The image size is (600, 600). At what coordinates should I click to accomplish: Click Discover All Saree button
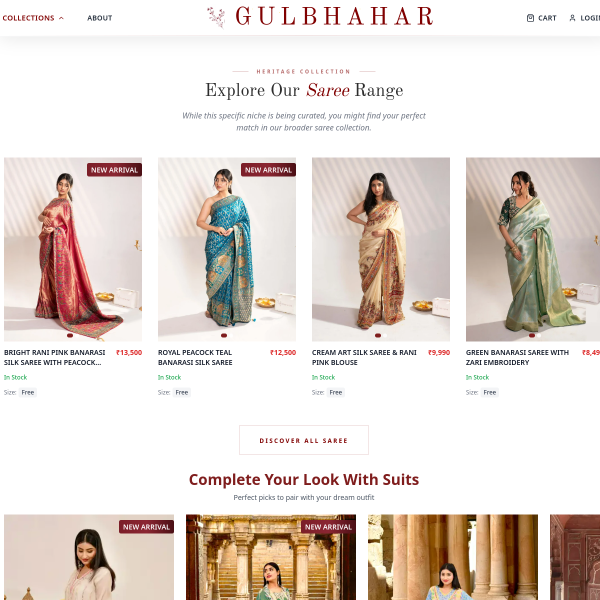tap(304, 440)
